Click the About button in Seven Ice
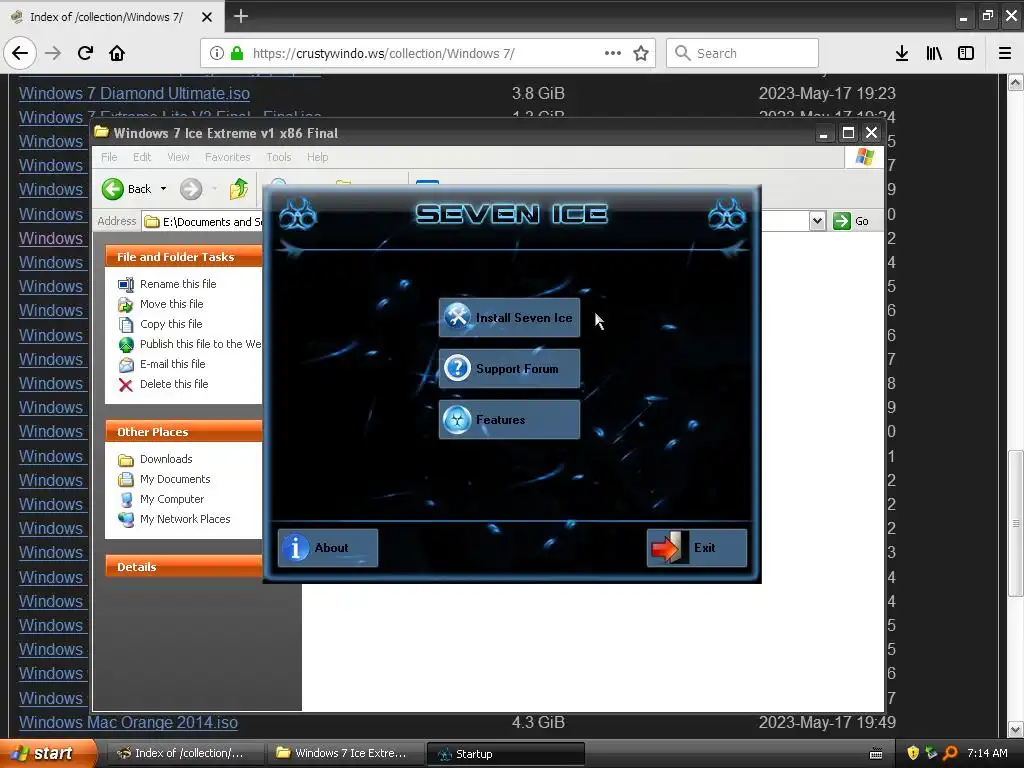Image resolution: width=1024 pixels, height=768 pixels. coord(328,548)
